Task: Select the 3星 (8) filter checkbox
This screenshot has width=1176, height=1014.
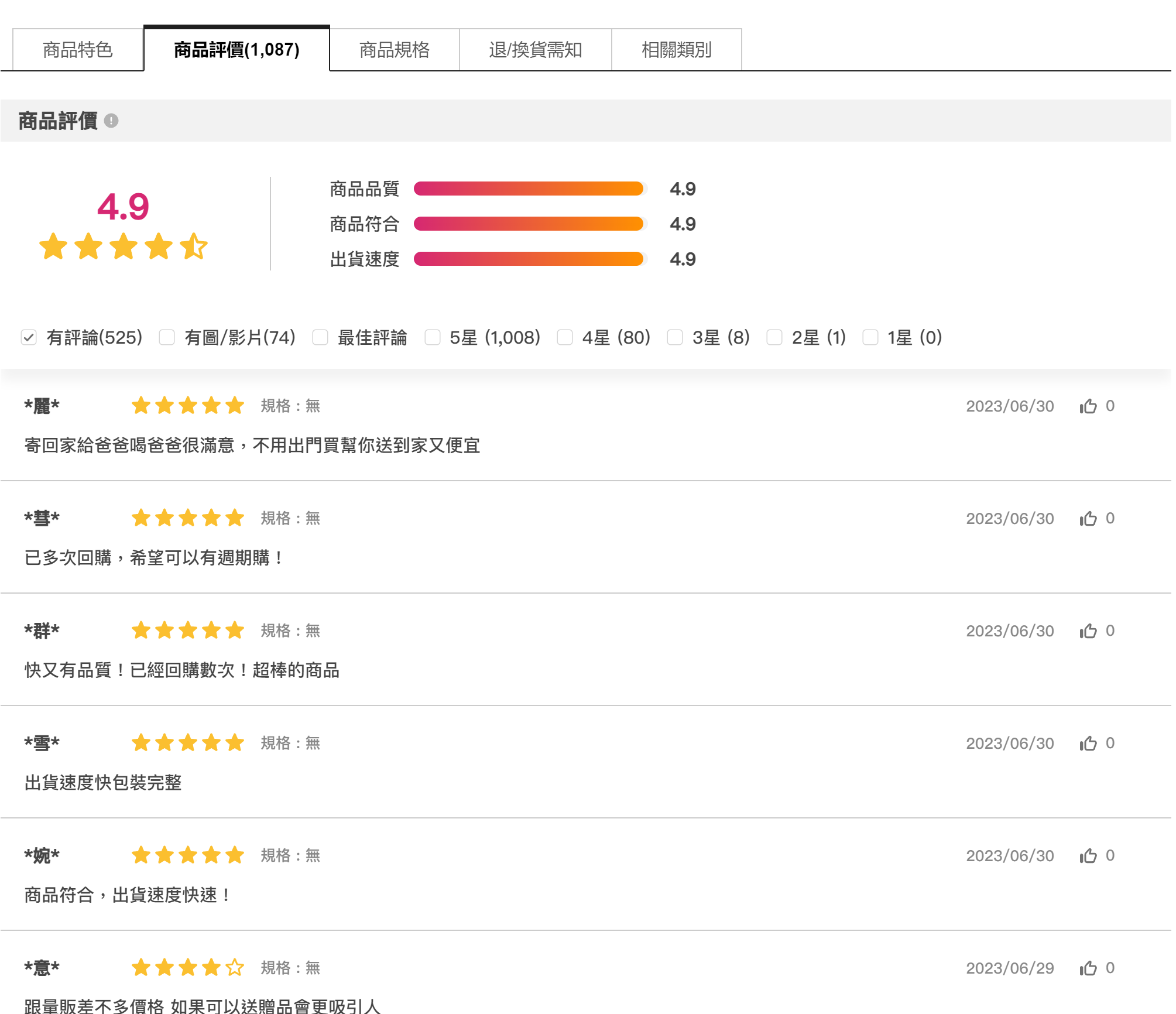Action: pyautogui.click(x=675, y=337)
